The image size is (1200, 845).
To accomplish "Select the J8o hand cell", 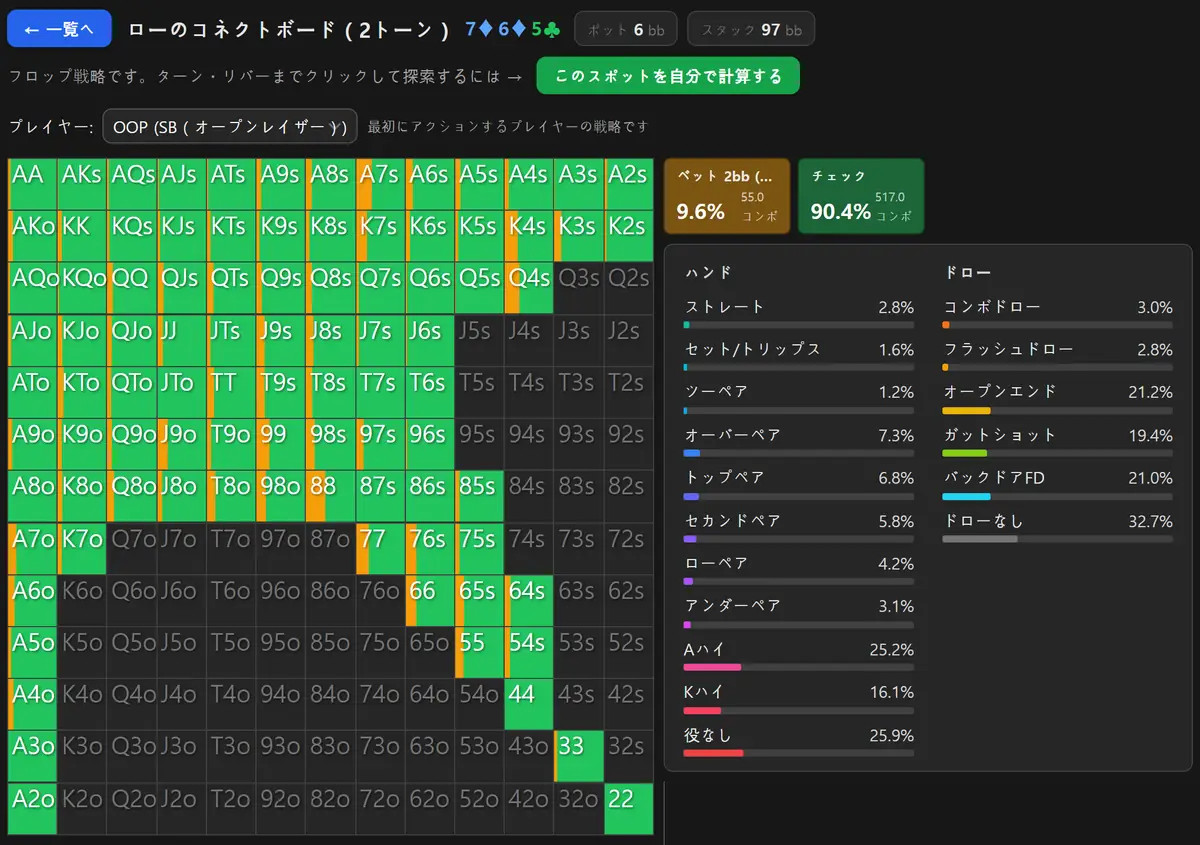I will tap(182, 497).
